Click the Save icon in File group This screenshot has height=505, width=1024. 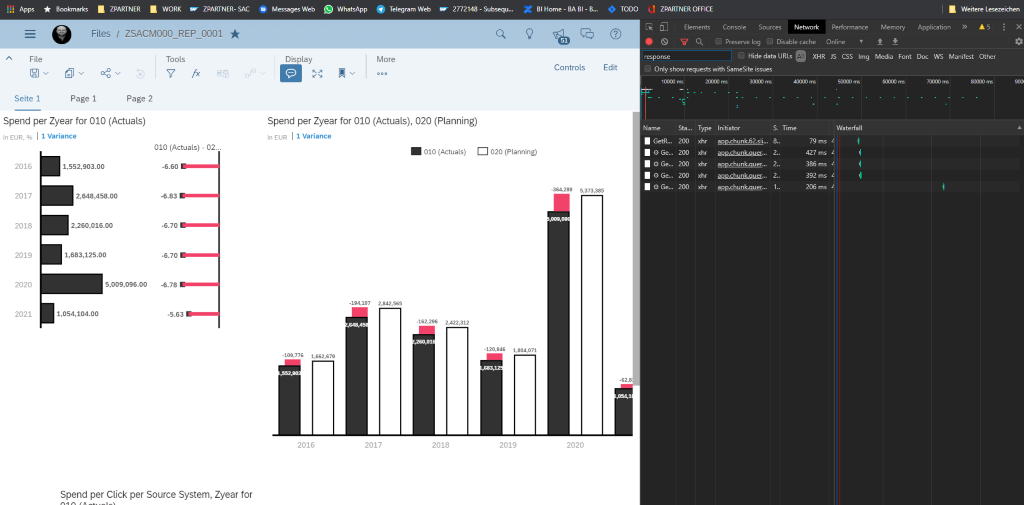pos(35,74)
